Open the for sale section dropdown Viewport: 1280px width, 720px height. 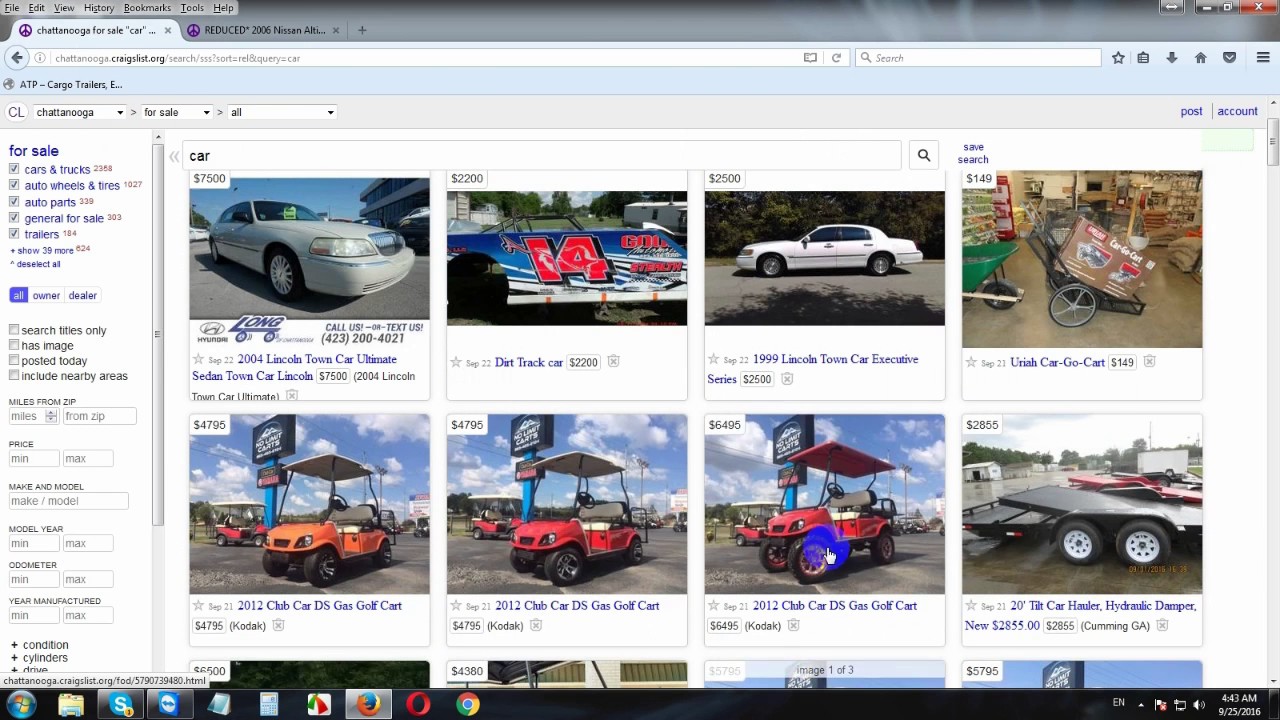coord(177,112)
